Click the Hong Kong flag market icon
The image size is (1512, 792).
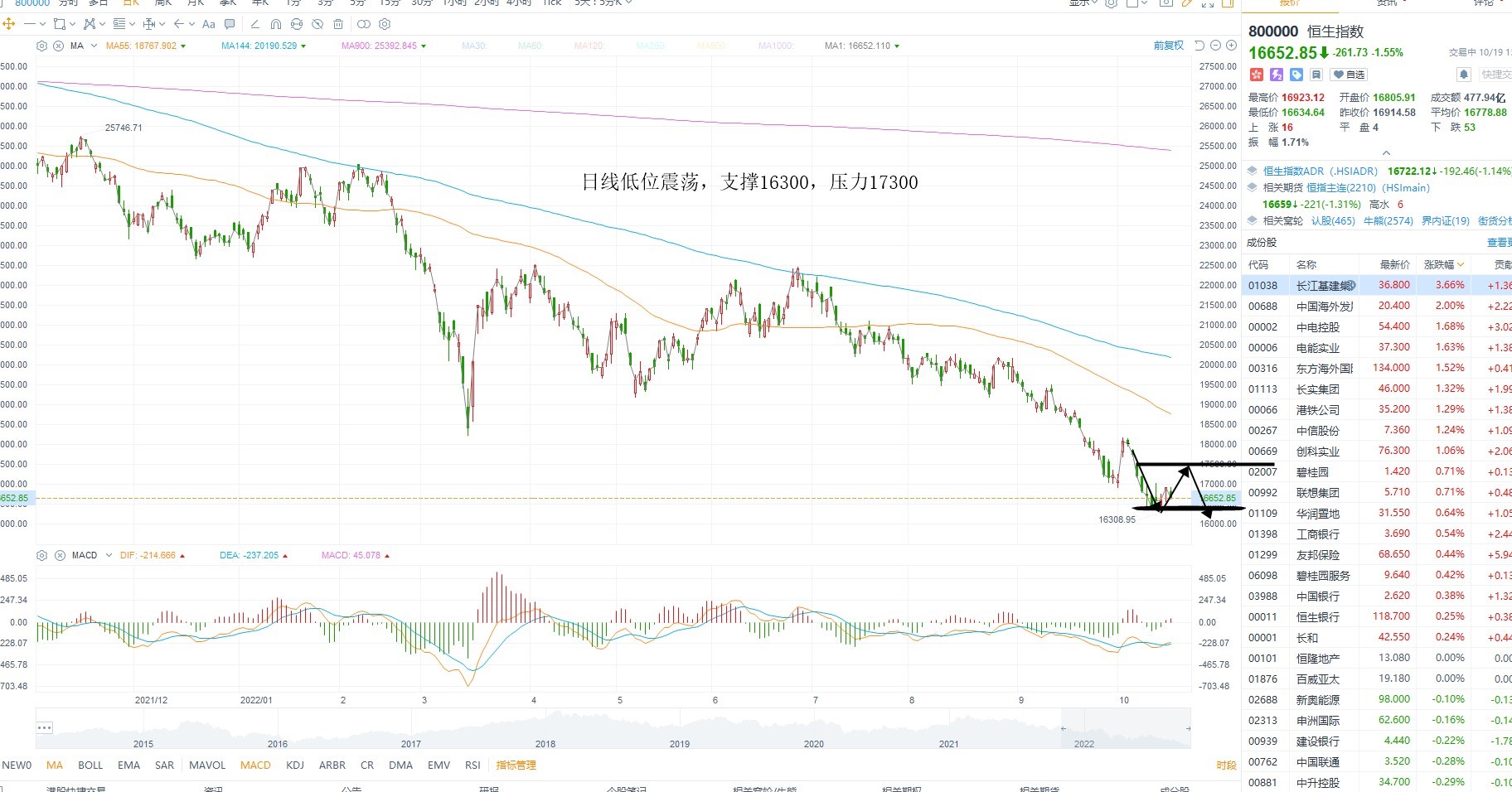click(1257, 75)
